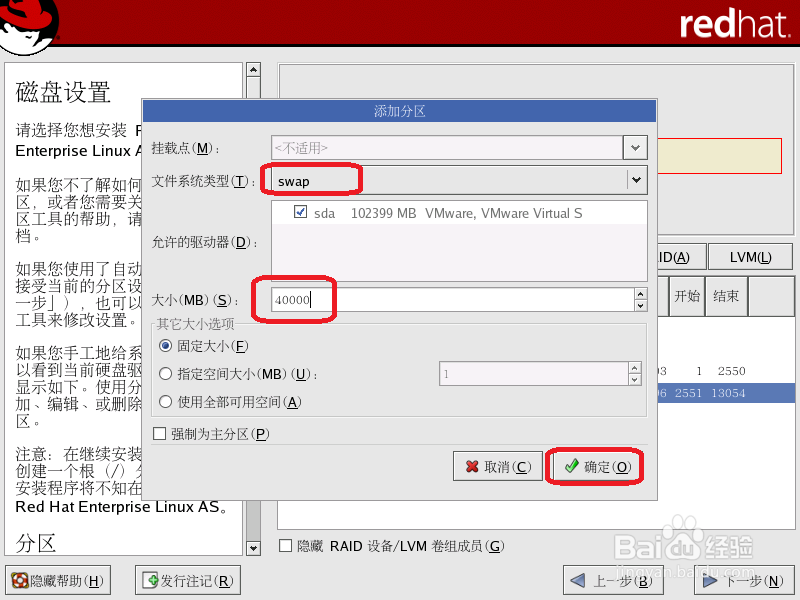This screenshot has width=800, height=600.
Task: Open Release Notes (发行注记) button
Action: 188,581
